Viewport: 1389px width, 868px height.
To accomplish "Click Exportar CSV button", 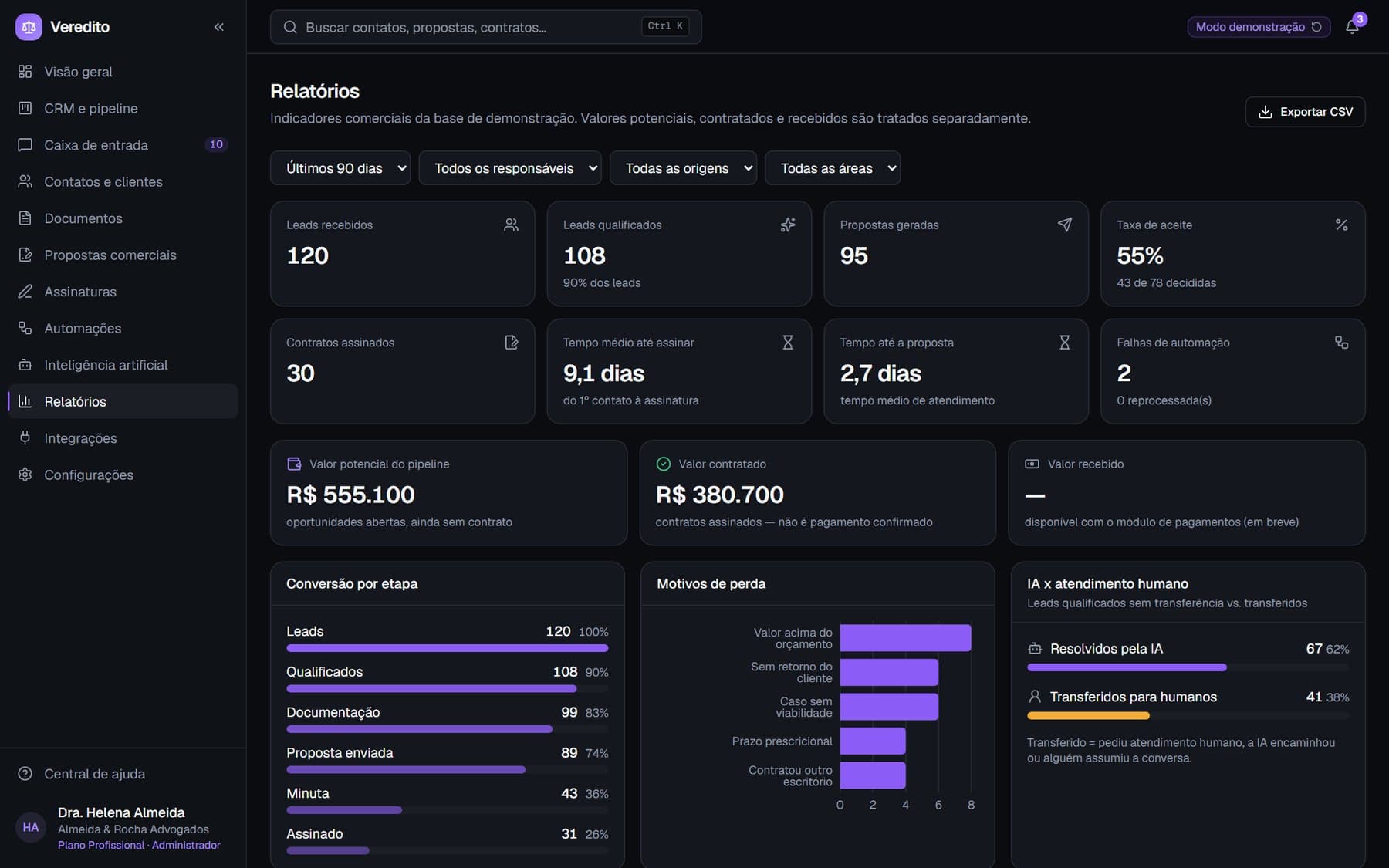I will (1305, 112).
